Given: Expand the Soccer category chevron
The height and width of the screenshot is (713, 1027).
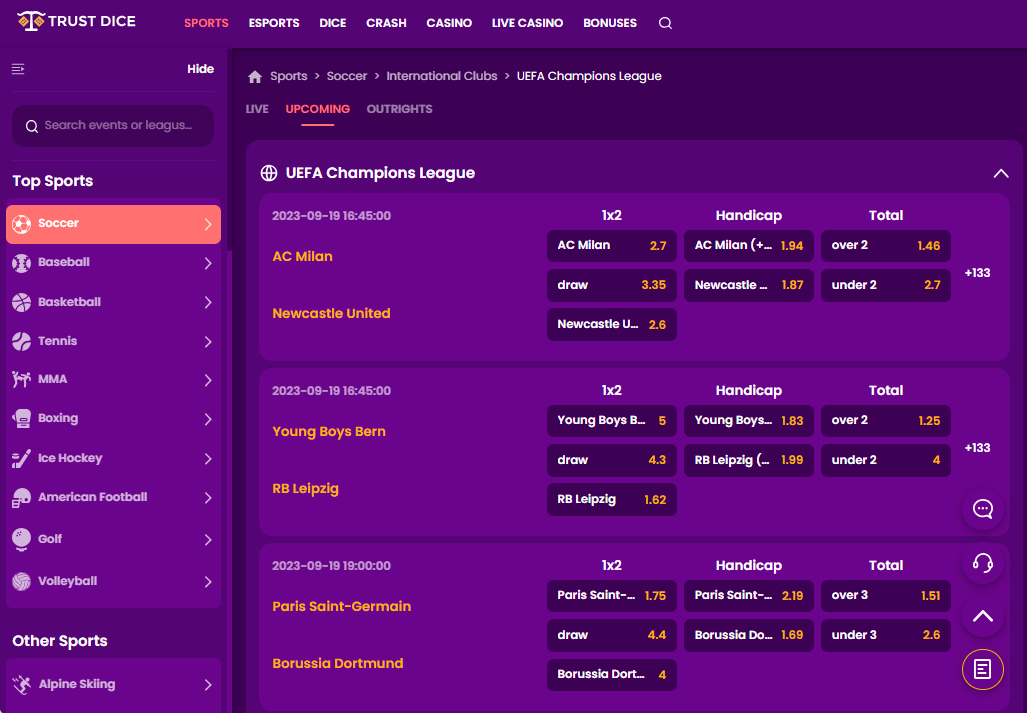Looking at the screenshot, I should (x=208, y=225).
